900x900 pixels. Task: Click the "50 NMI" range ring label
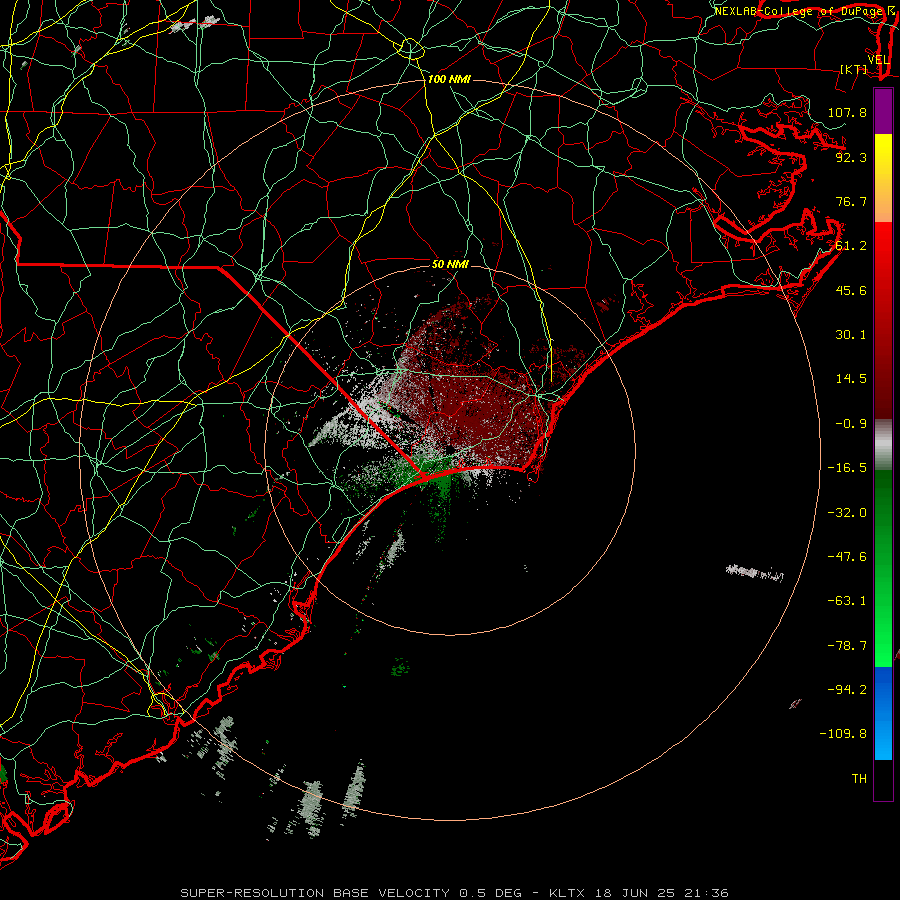(450, 264)
